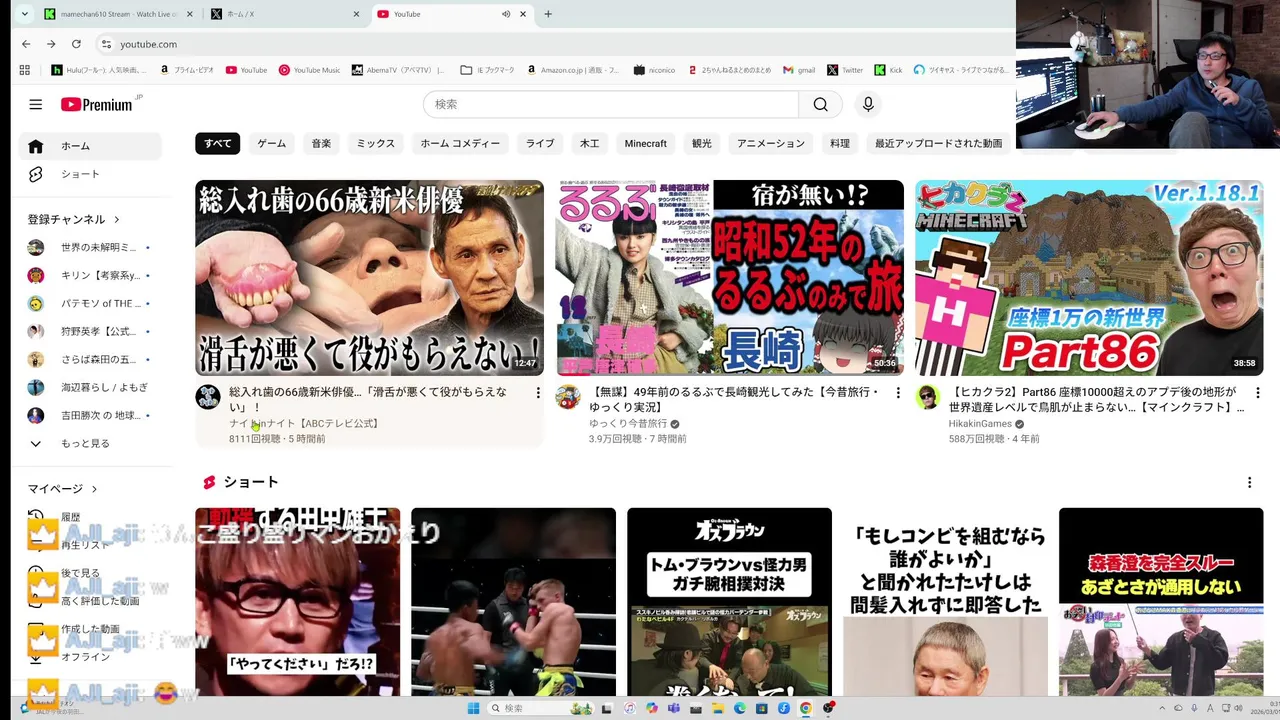
Task: Select the 音楽 filter chip
Action: [321, 143]
